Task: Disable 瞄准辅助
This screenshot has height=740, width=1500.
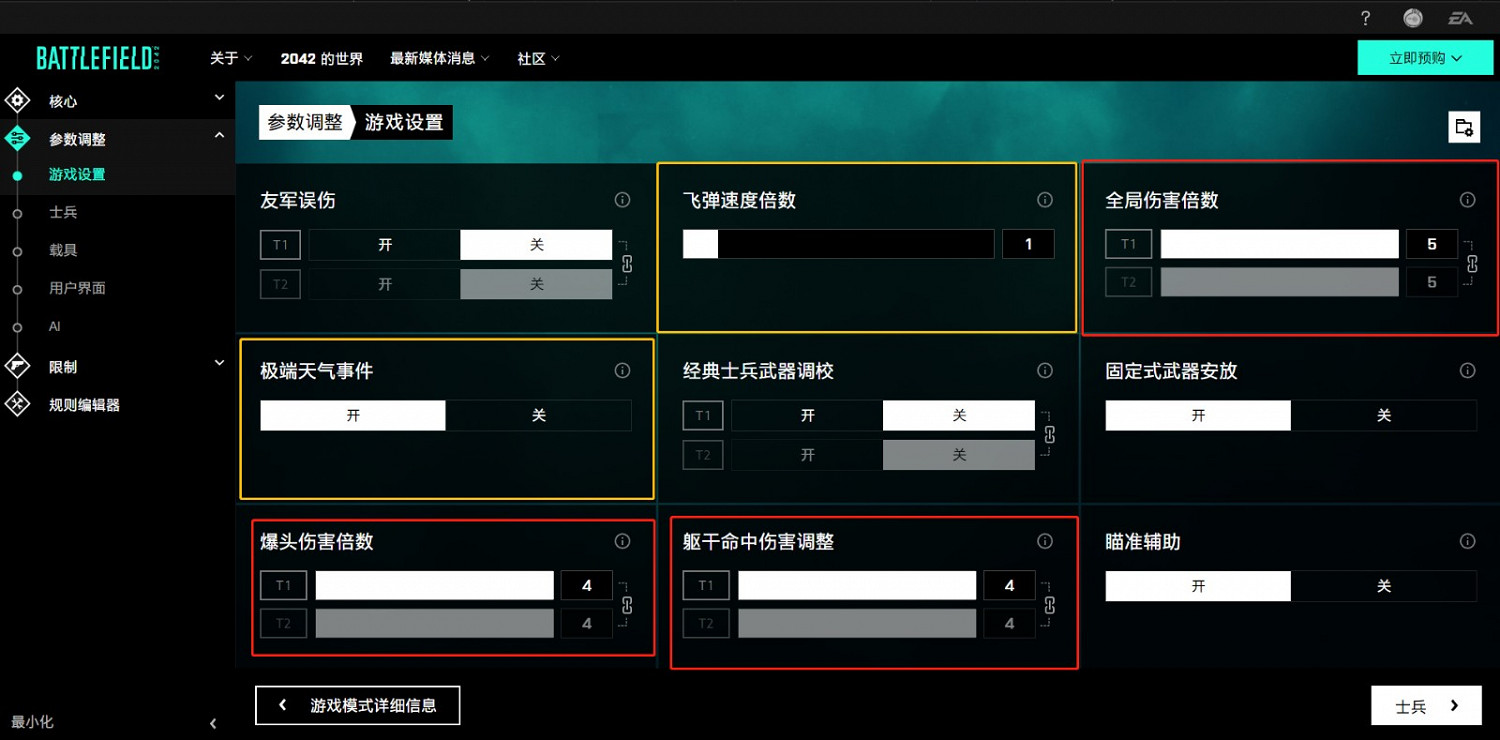Action: pos(1384,586)
